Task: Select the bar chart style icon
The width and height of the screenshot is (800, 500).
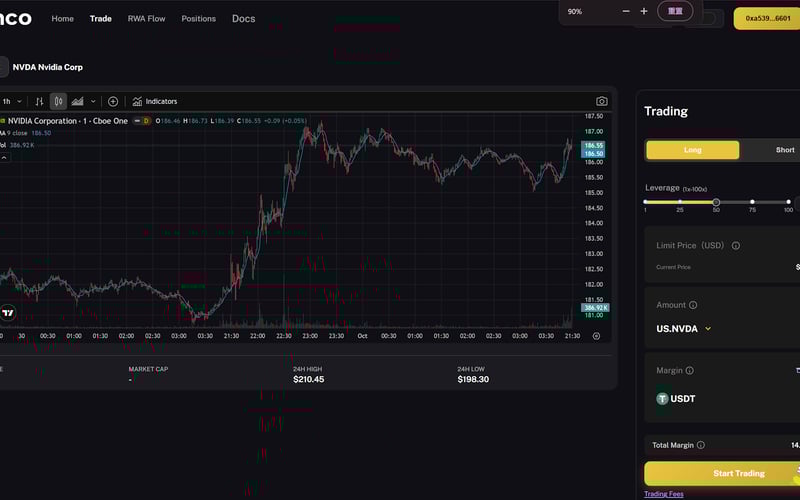Action: point(39,102)
